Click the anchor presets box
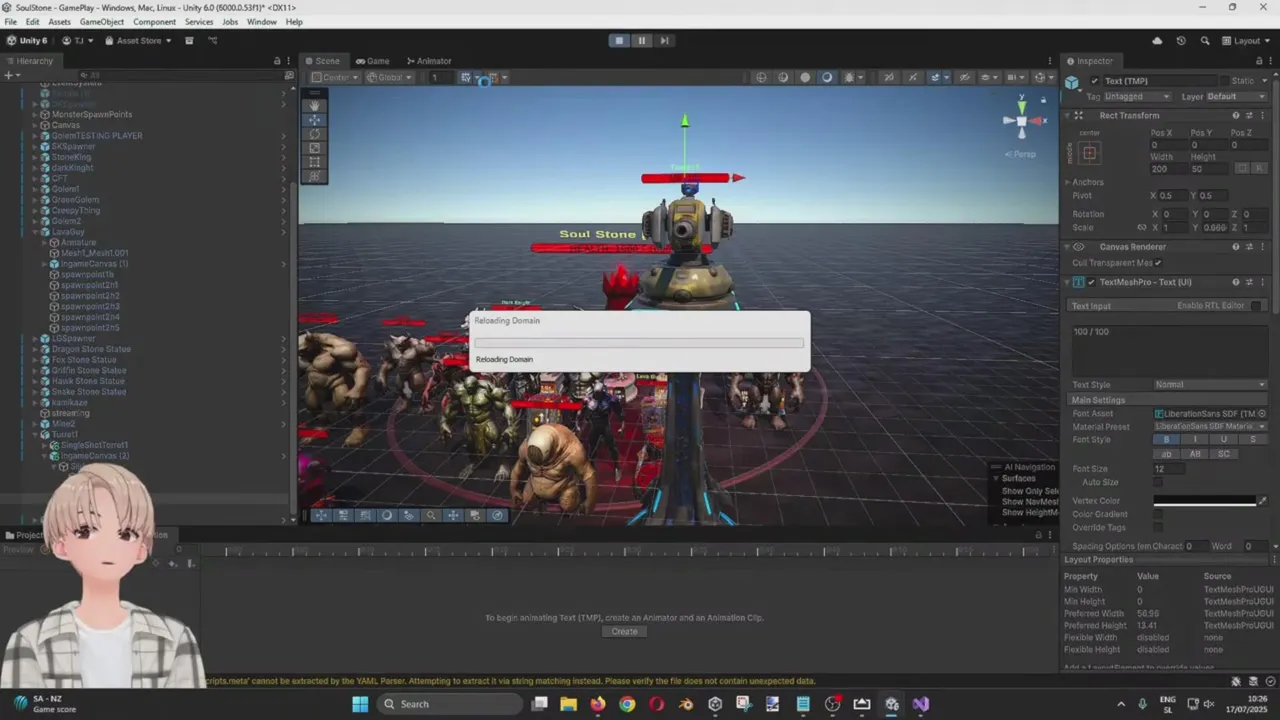The image size is (1280, 720). [x=1089, y=153]
